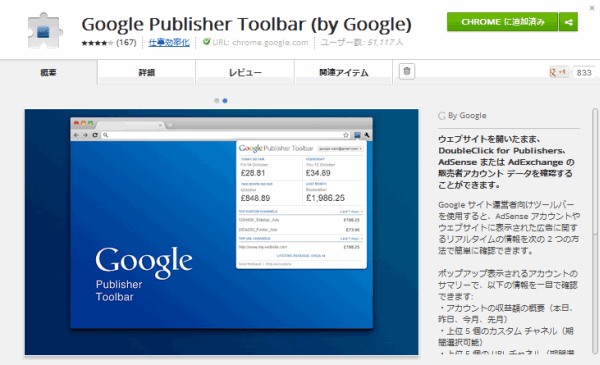Click the puzzle-piece extension icon
Viewport: 600px width, 365px height.
tap(45, 31)
